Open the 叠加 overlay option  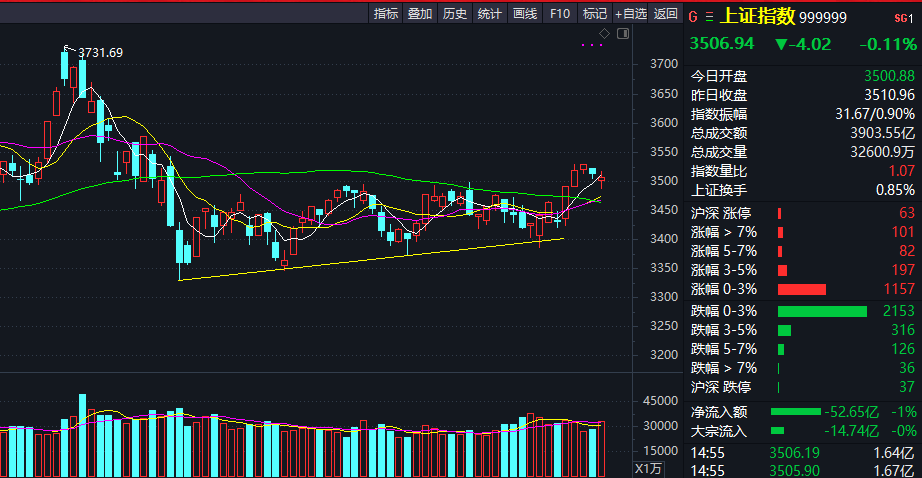[420, 13]
